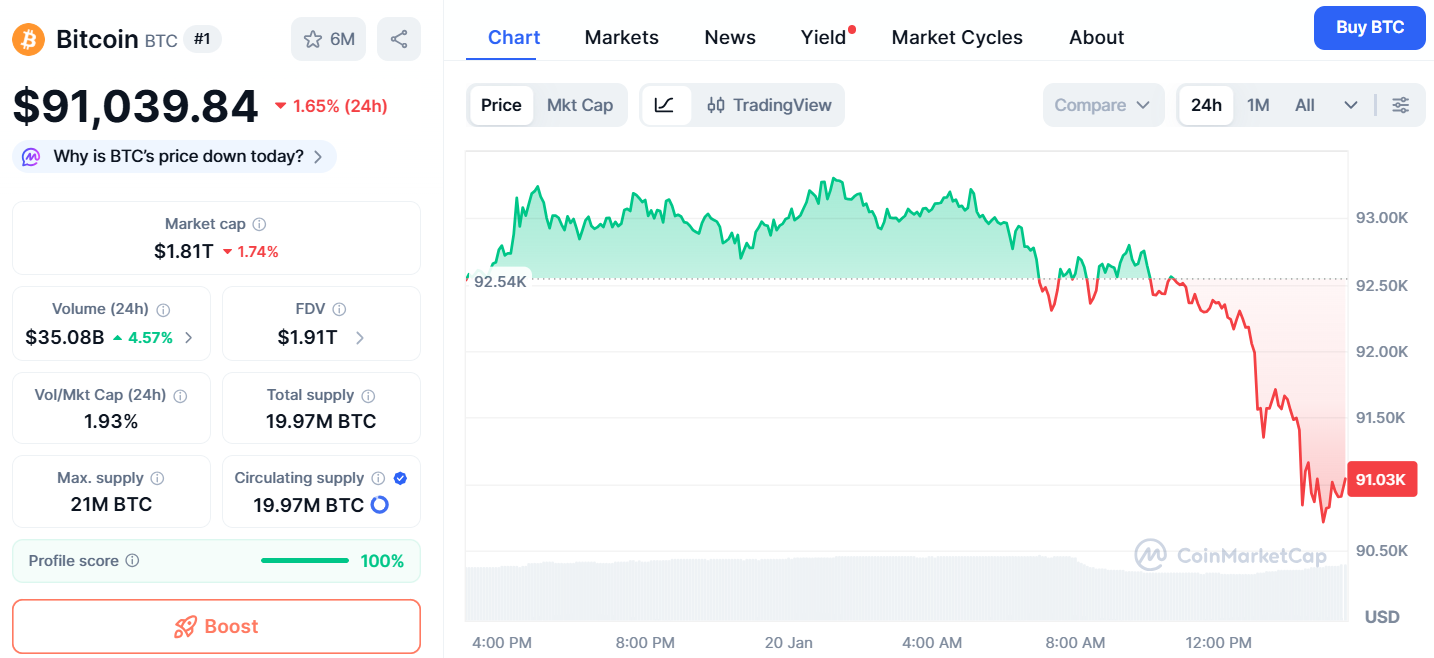Click the Profile score info icon
This screenshot has width=1434, height=658.
[133, 561]
